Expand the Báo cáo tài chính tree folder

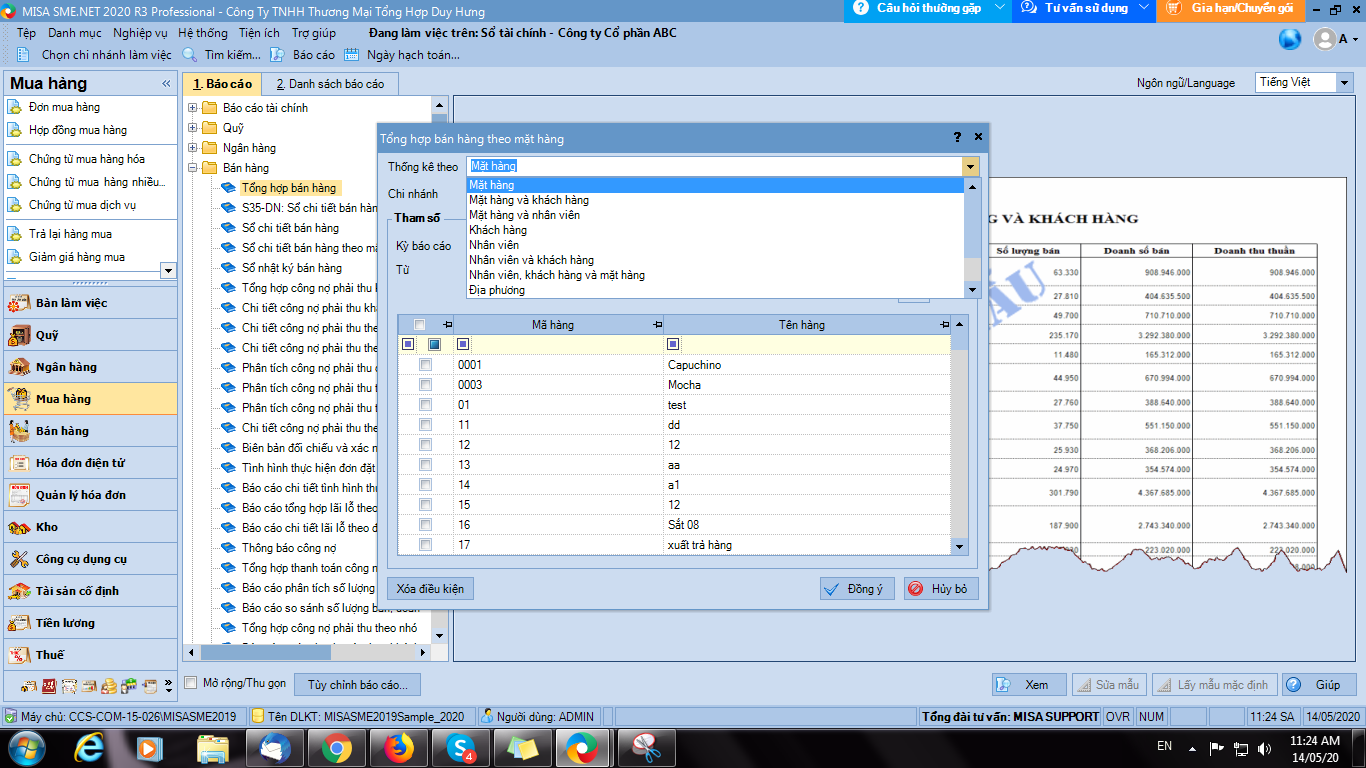[x=192, y=108]
